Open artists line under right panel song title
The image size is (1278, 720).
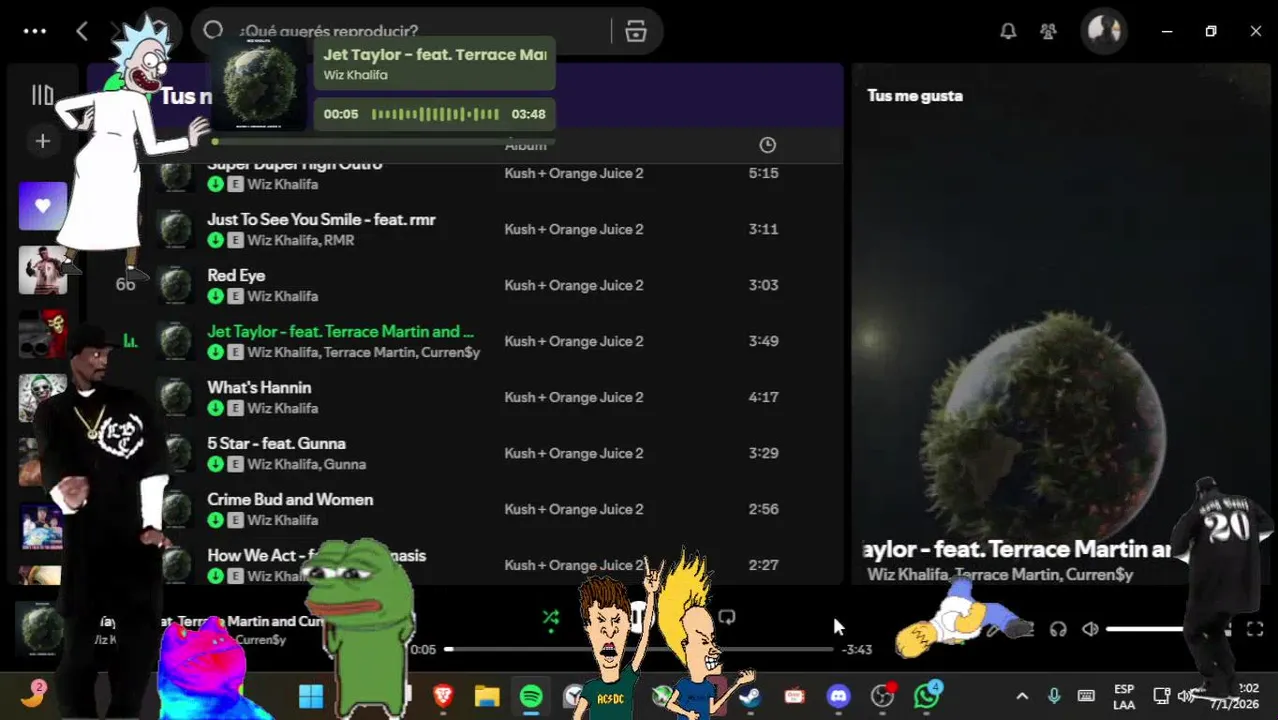(1000, 574)
